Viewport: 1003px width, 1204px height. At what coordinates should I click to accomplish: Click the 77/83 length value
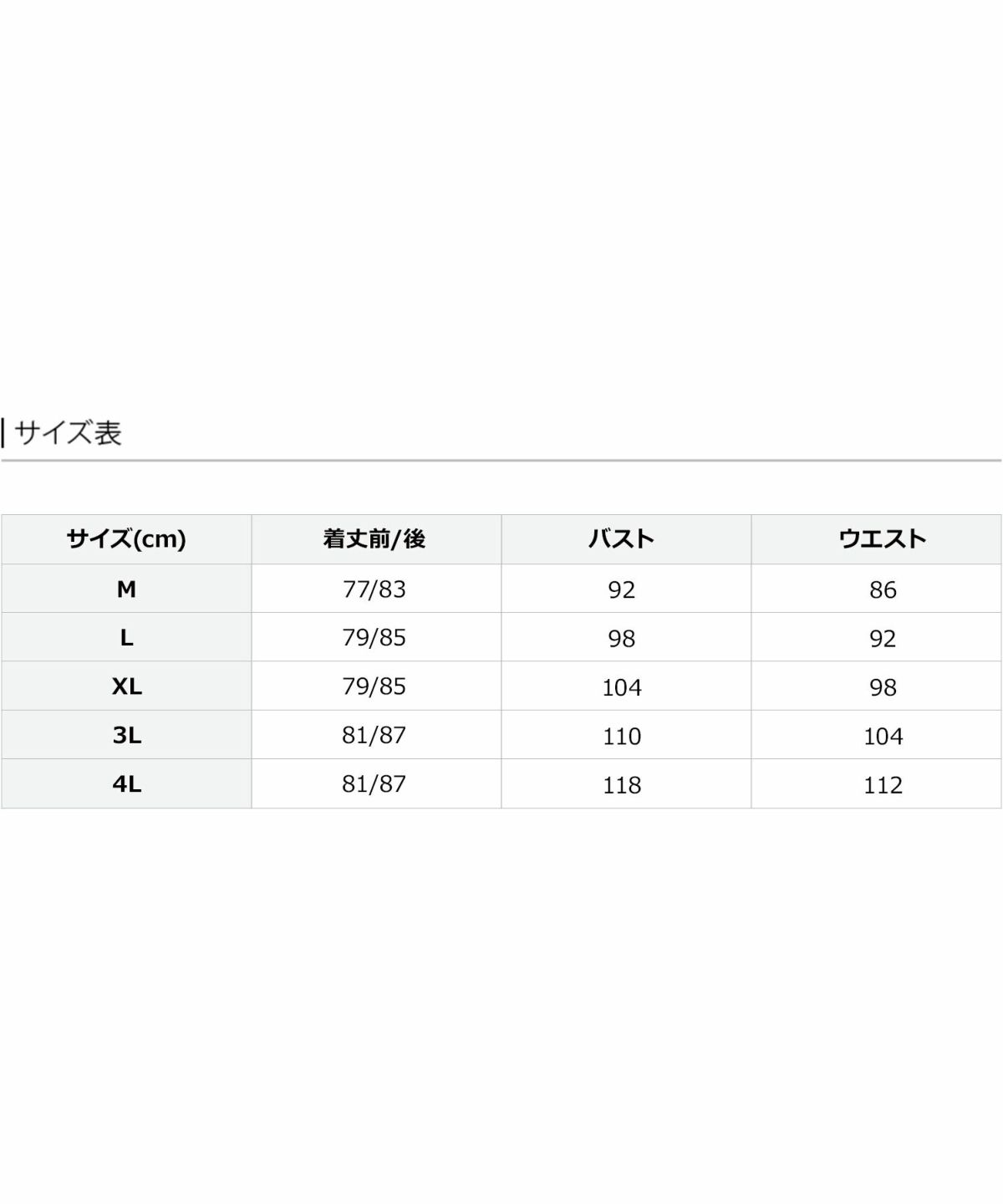click(x=374, y=589)
